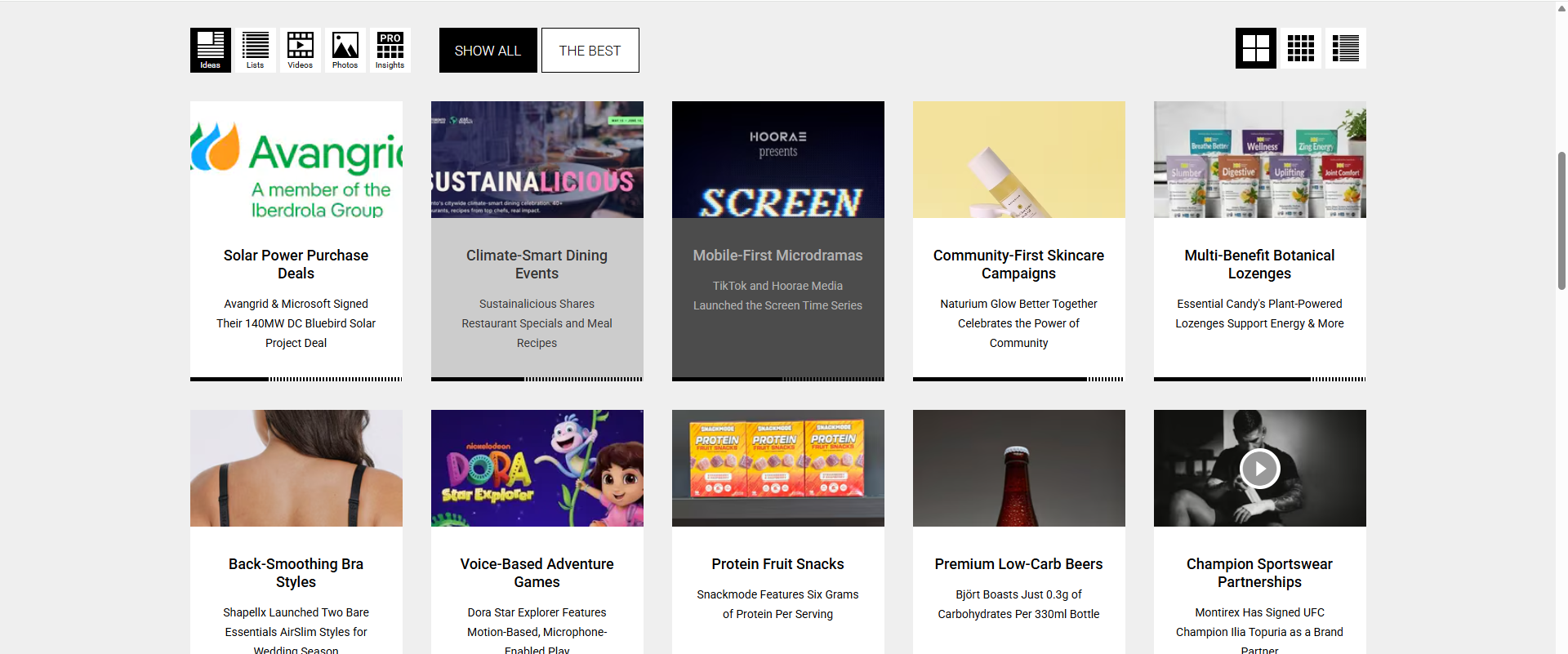Open the Sustainalicious card image
This screenshot has height=654, width=1568.
537,159
